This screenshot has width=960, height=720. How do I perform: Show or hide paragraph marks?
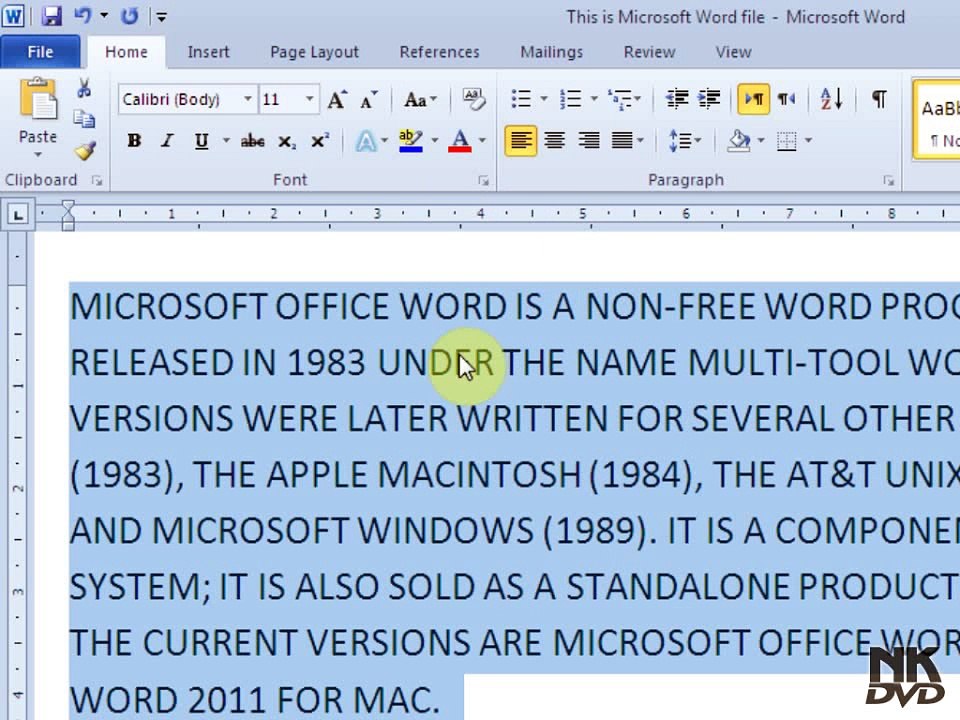click(879, 99)
